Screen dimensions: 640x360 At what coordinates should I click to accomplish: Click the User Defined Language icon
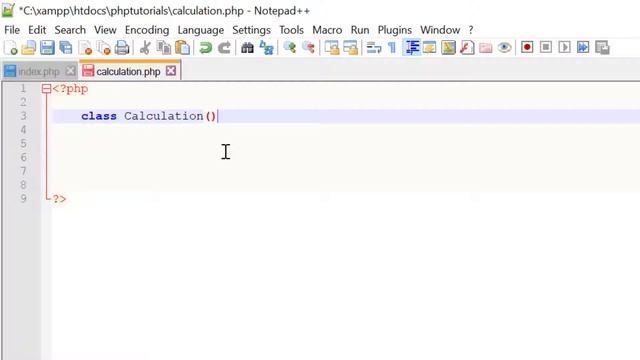coord(429,48)
